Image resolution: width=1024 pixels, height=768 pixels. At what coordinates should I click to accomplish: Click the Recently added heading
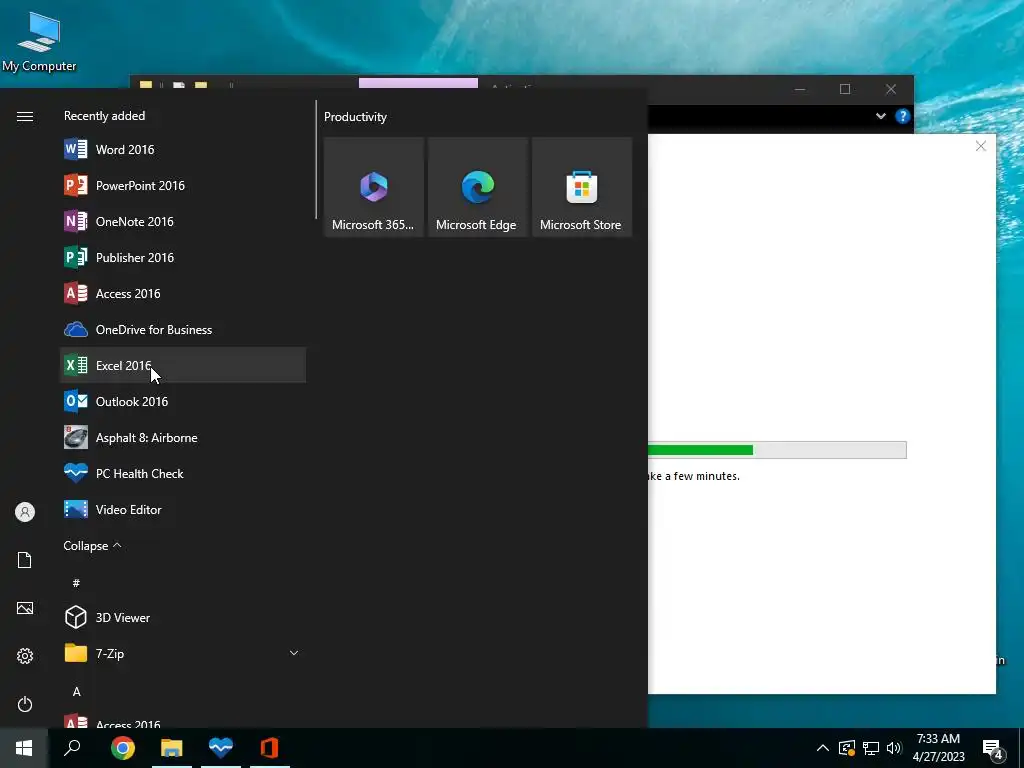104,116
